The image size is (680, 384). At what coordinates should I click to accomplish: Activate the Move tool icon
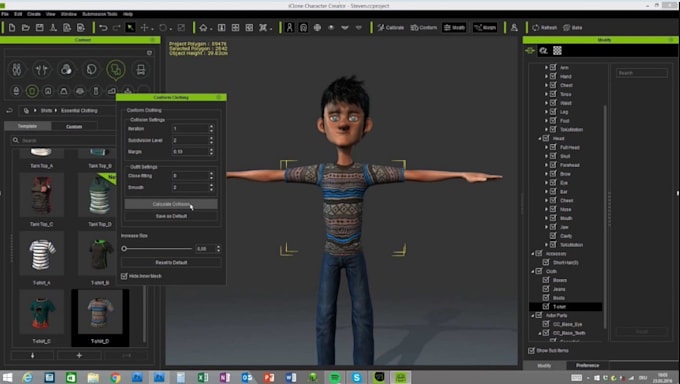point(144,28)
